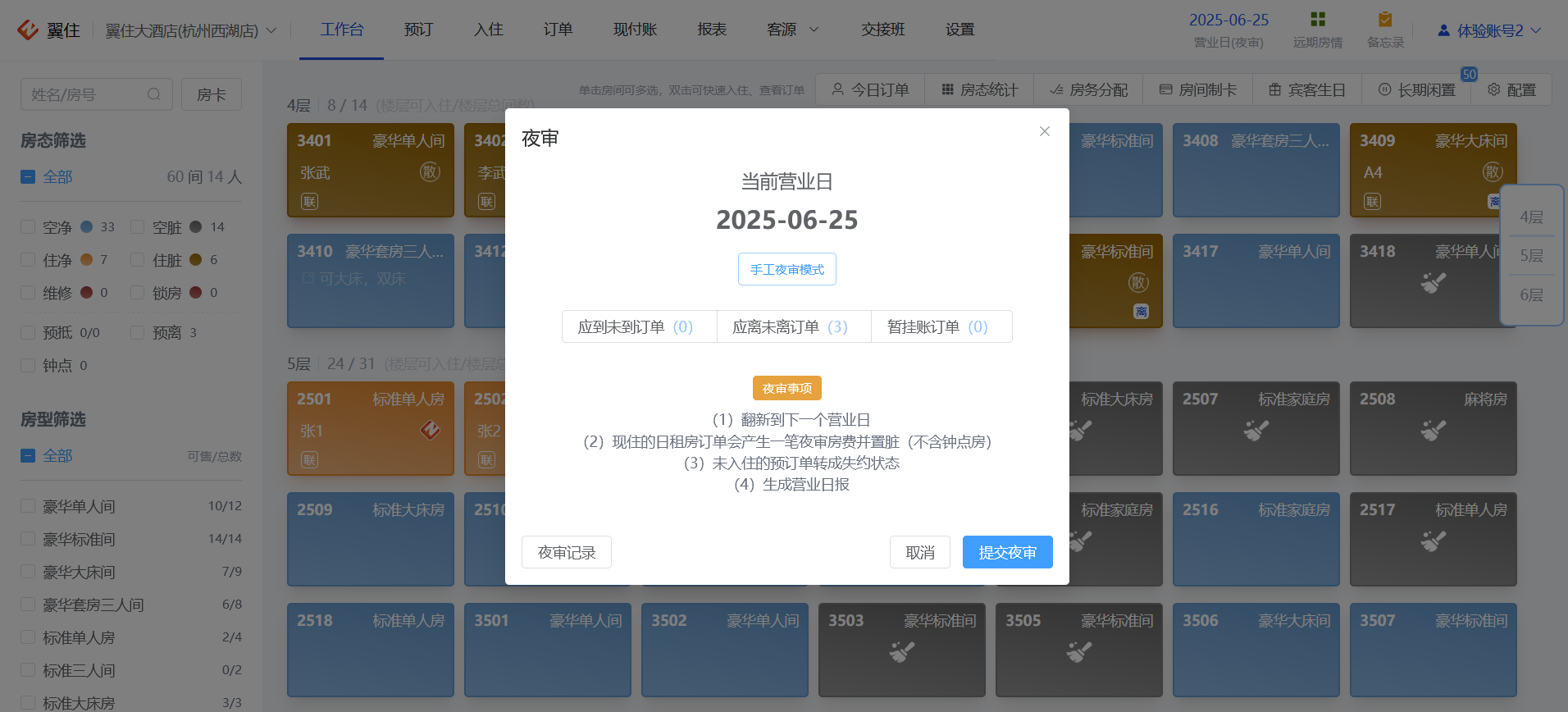Screen dimensions: 1568x712
Task: Click the 联 badge on room 3409
Action: (1372, 202)
